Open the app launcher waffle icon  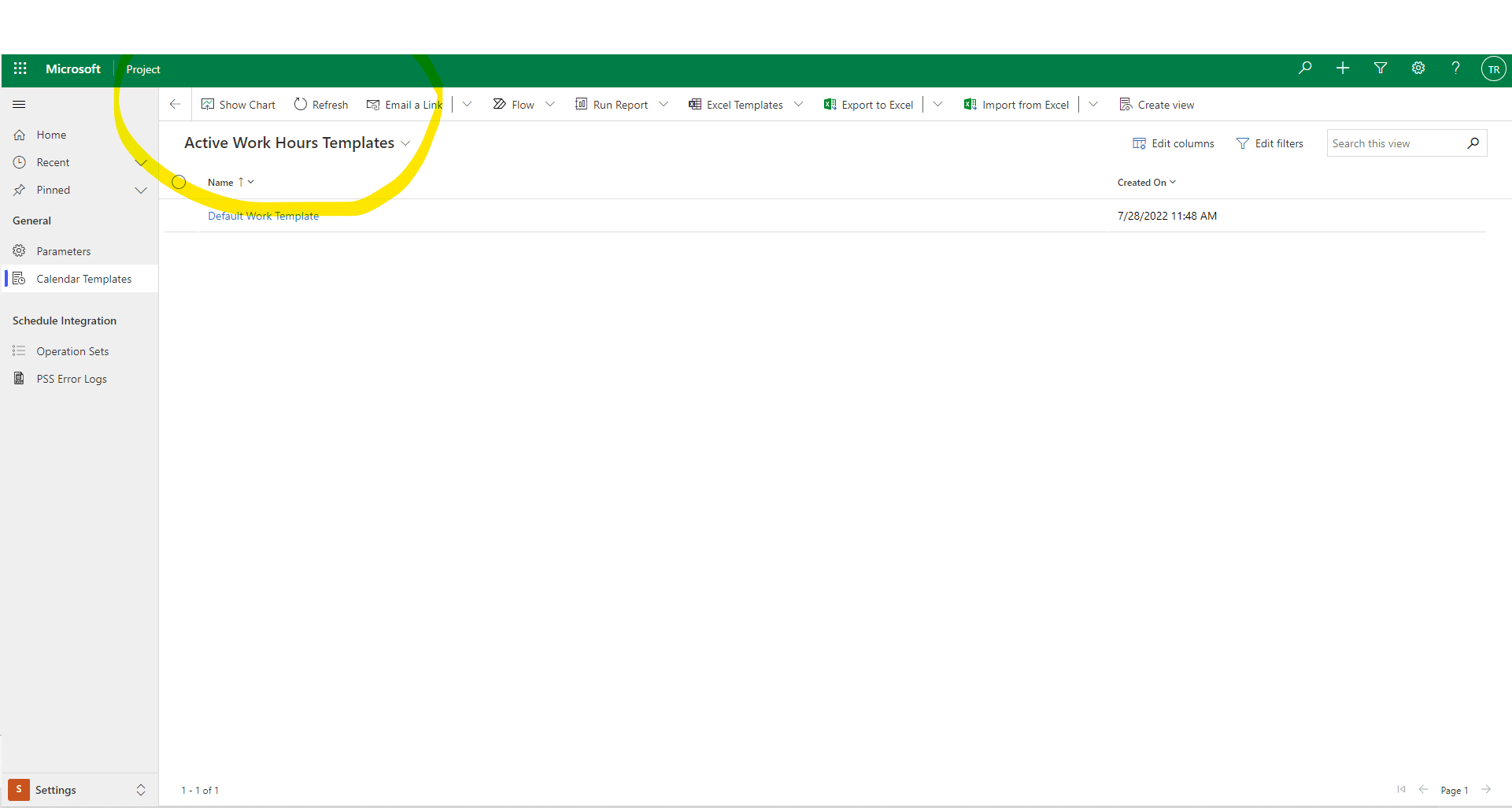click(20, 69)
